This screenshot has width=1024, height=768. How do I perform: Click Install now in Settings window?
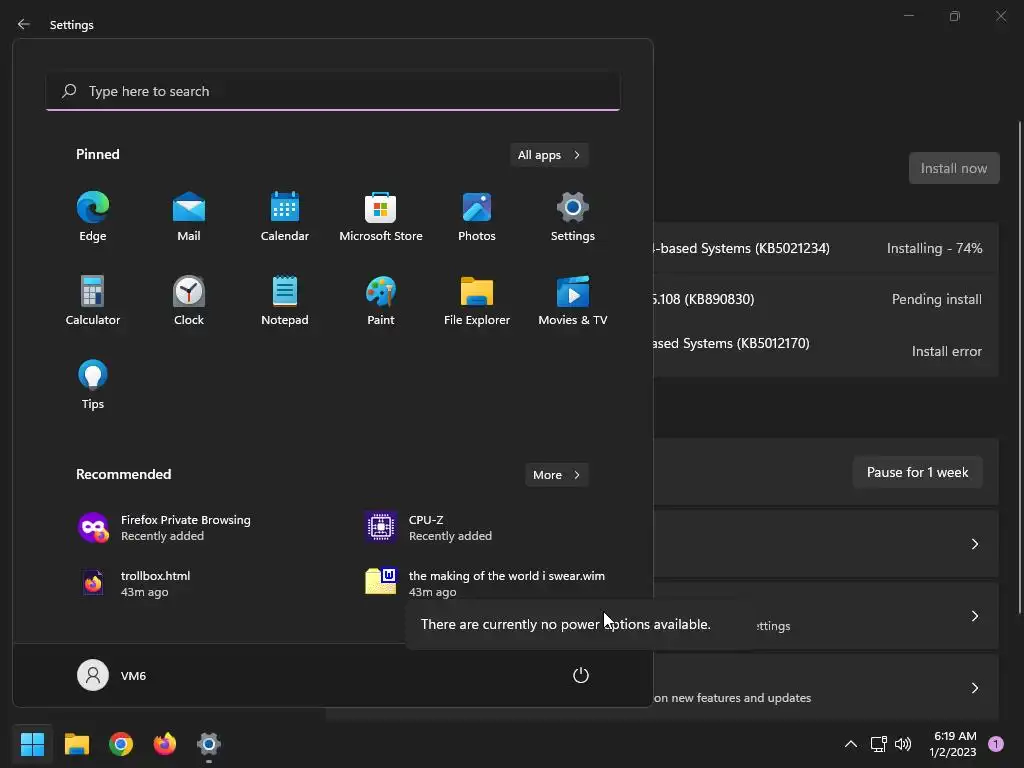tap(953, 168)
